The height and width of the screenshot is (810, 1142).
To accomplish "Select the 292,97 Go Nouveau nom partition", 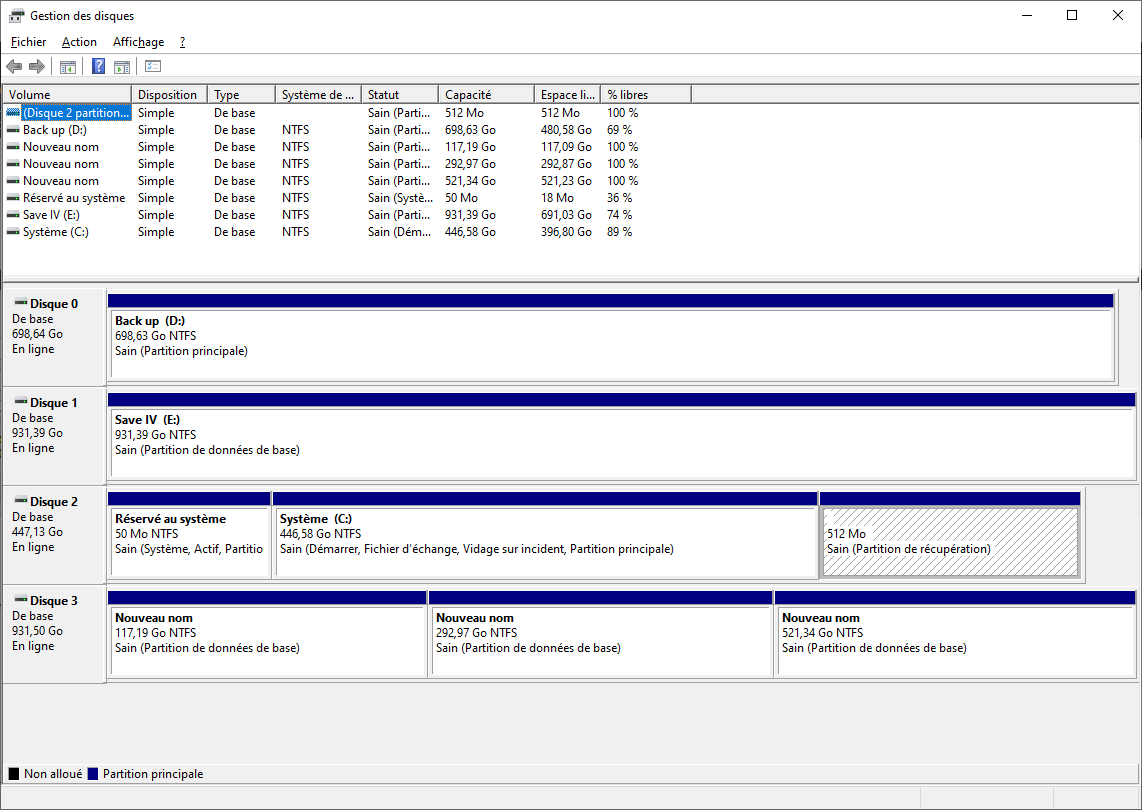I will click(x=600, y=640).
